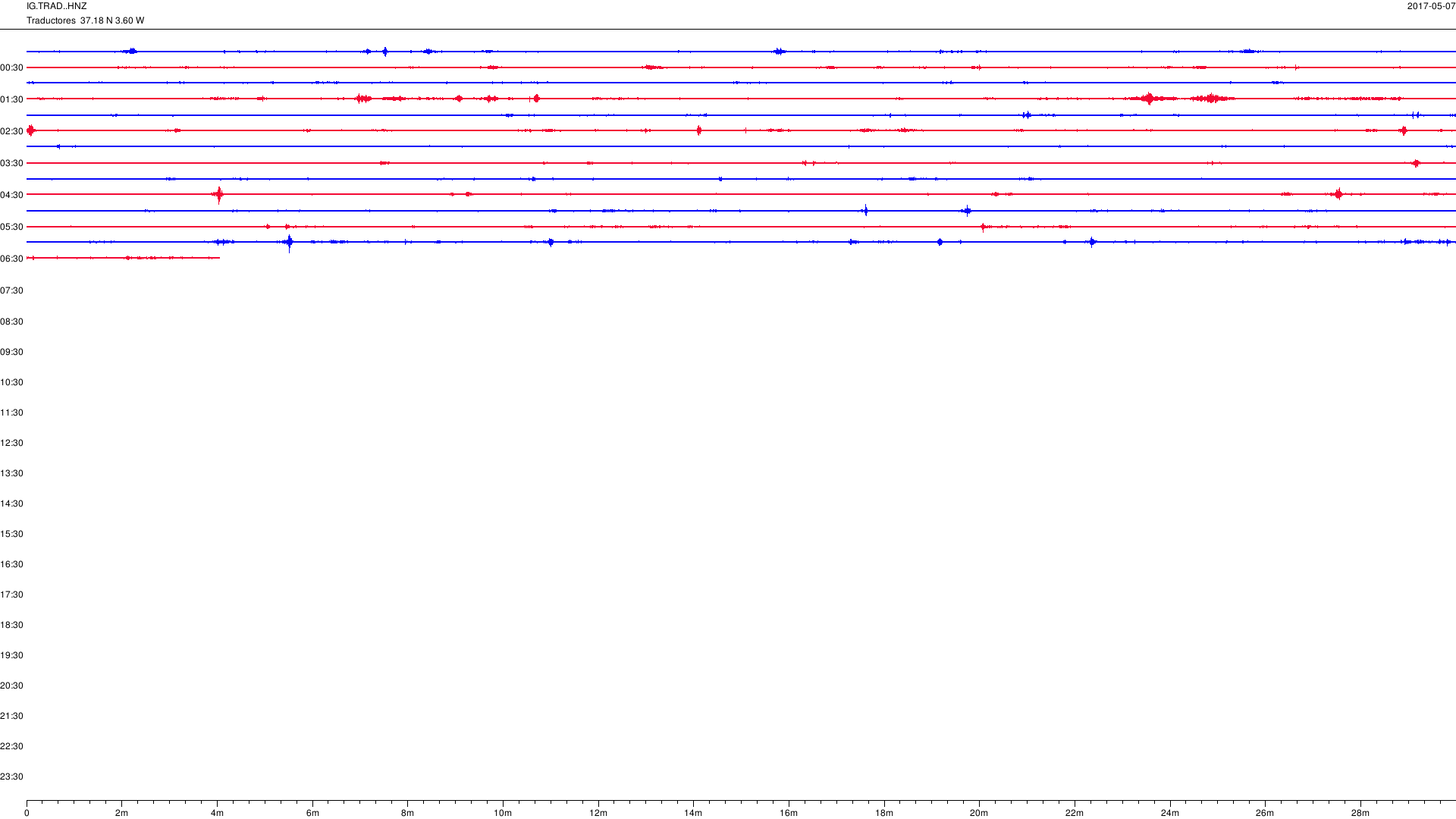Click the 4m axis label
1456x819 pixels.
217,813
